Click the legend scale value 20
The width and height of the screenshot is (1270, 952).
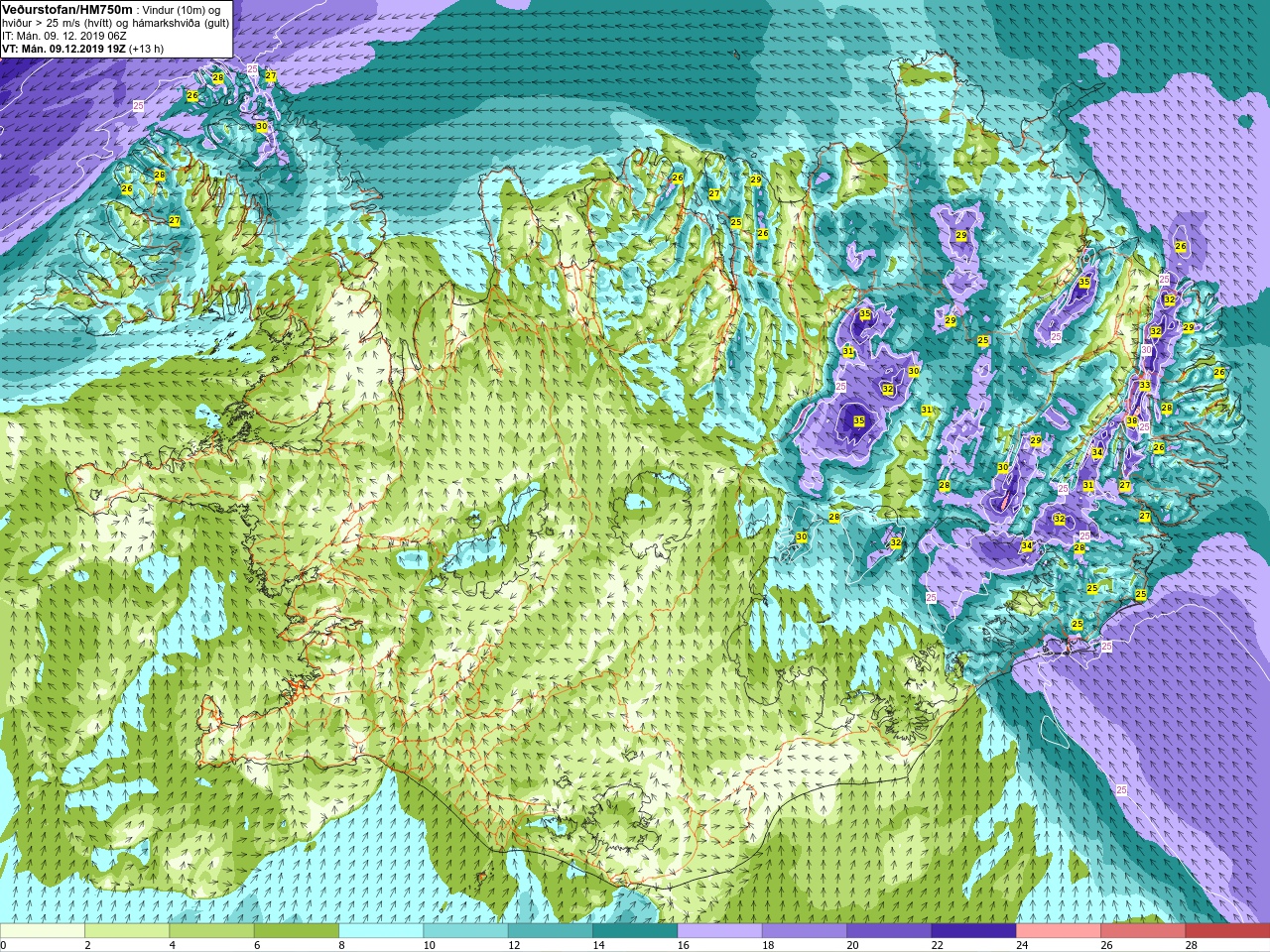tap(851, 945)
